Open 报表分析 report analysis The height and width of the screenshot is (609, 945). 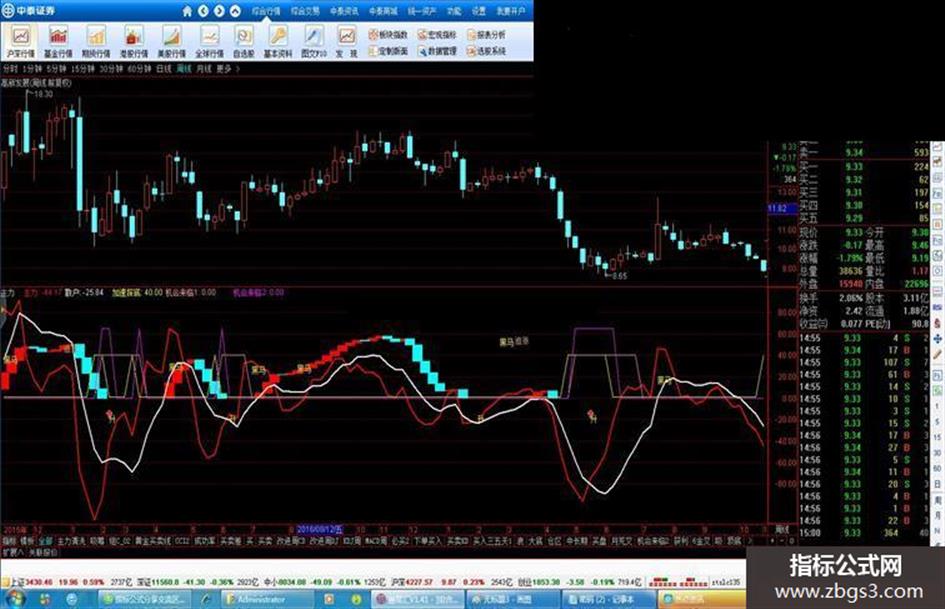tap(486, 35)
